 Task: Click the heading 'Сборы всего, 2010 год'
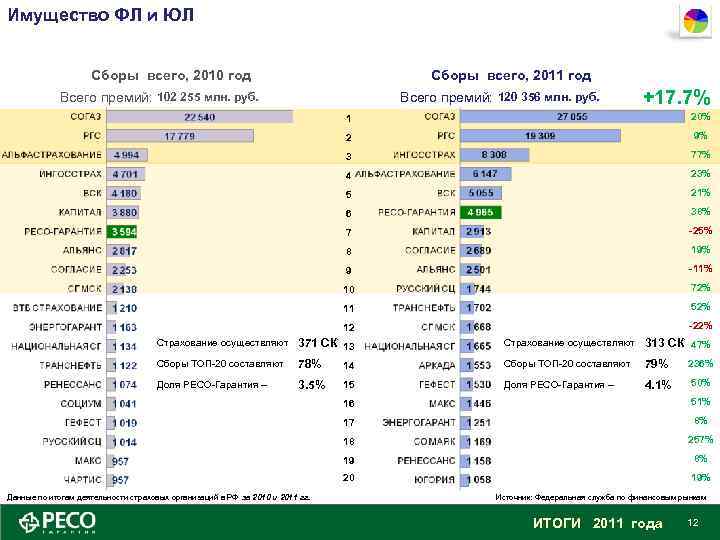point(171,75)
